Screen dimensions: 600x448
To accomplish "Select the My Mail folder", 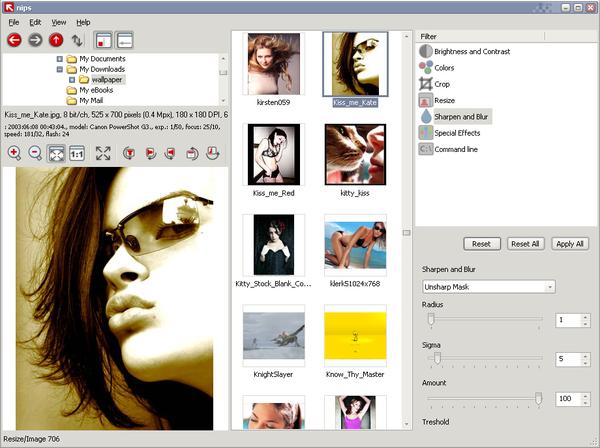I will click(x=91, y=101).
